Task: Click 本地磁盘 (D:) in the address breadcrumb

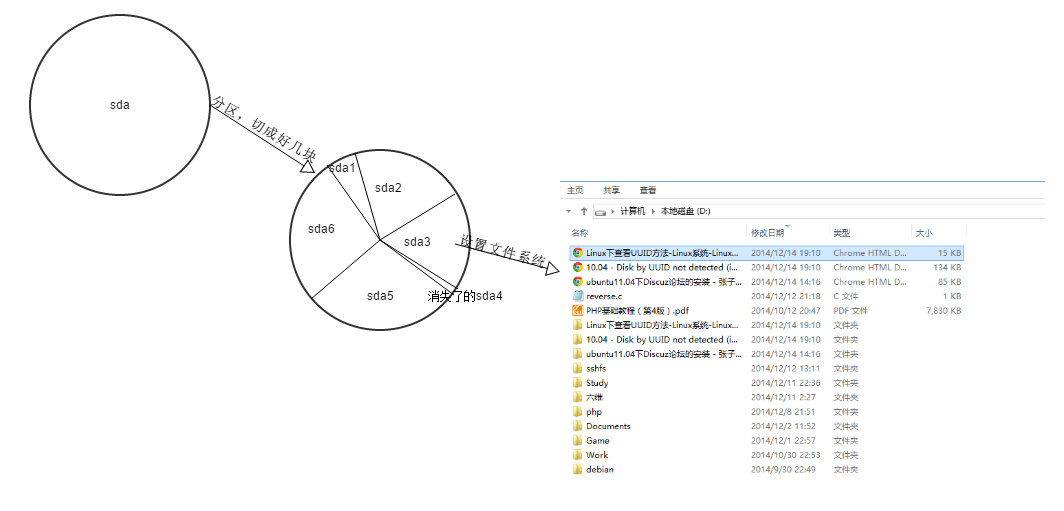Action: [x=687, y=212]
